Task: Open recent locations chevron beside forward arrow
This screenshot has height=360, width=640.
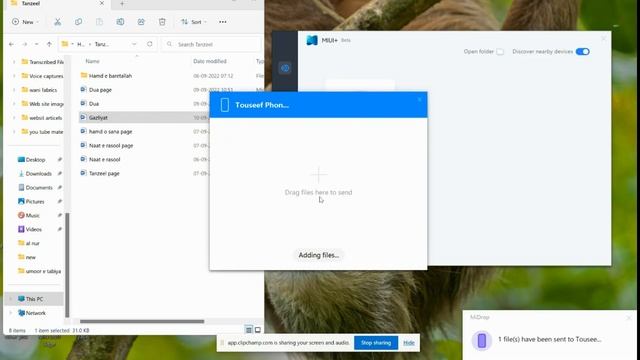Action: (x=36, y=44)
